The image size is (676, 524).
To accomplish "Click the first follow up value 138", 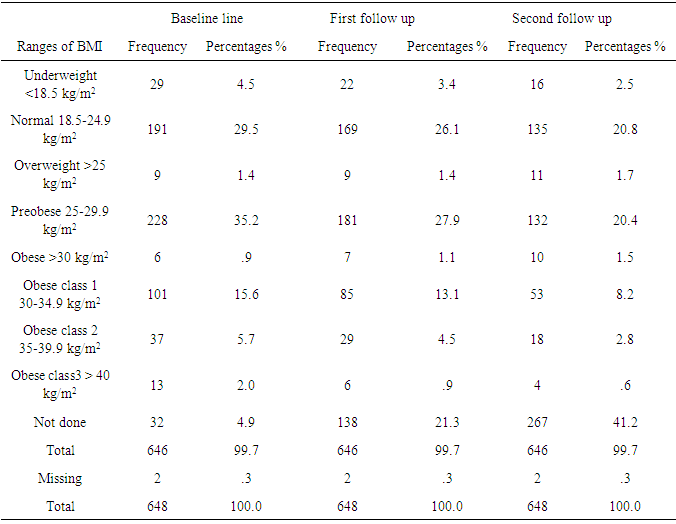I will click(347, 421).
